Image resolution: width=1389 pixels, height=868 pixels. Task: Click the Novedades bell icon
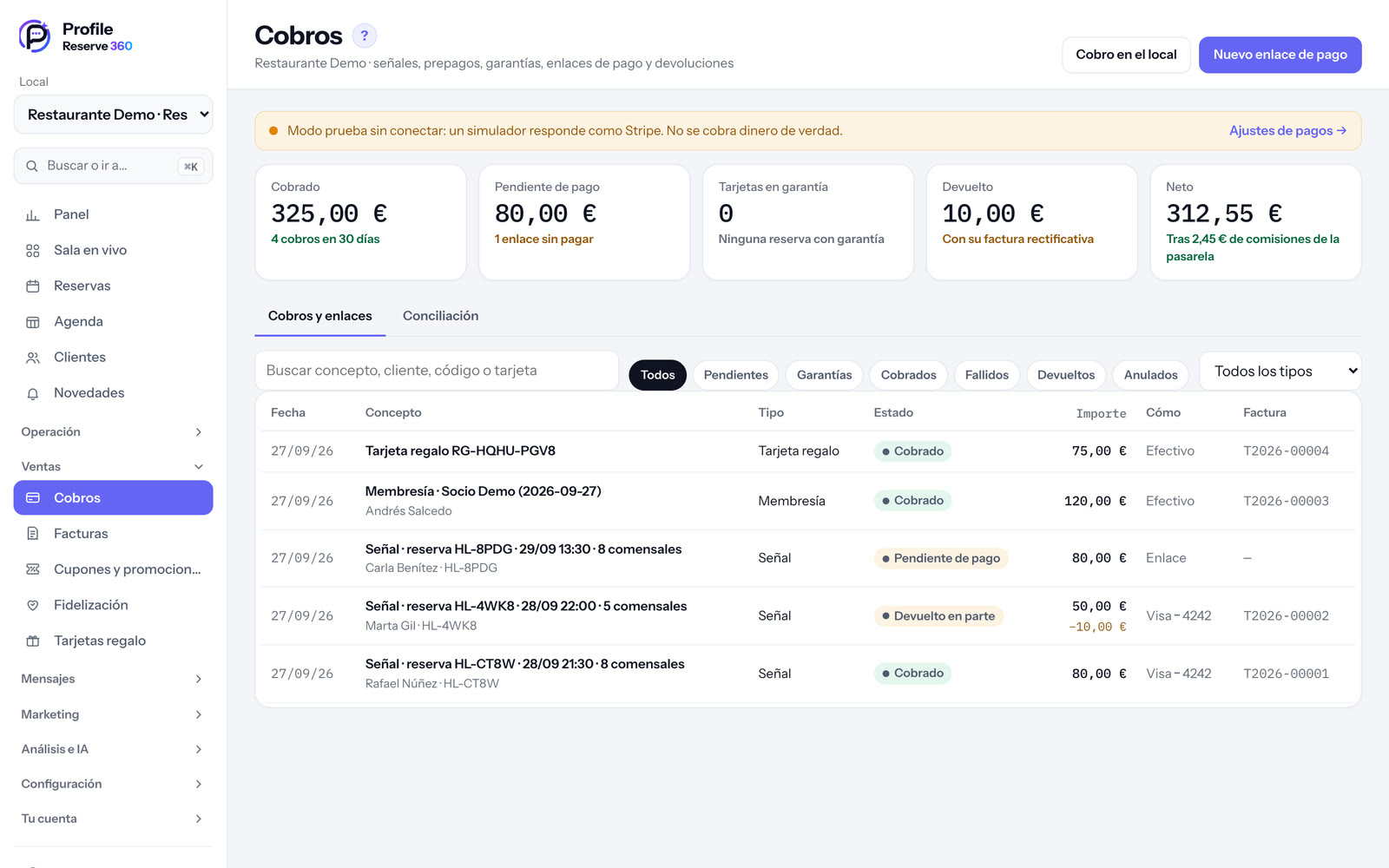(33, 393)
